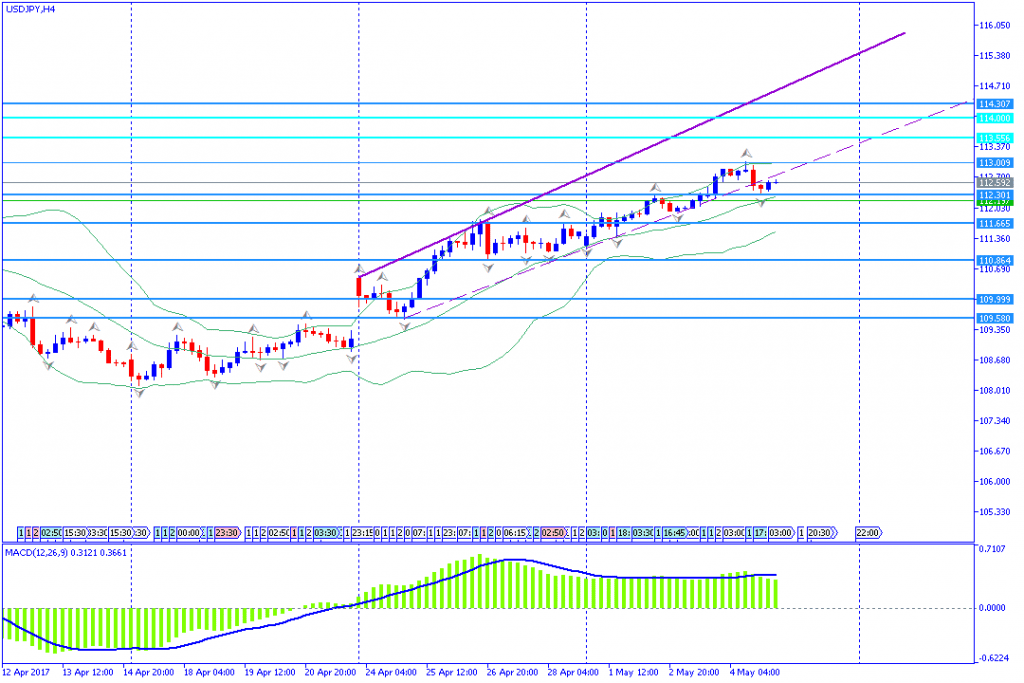Click the 14 Apr 20:00 time label
Viewport: 1024px width, 683px height.
(x=148, y=673)
